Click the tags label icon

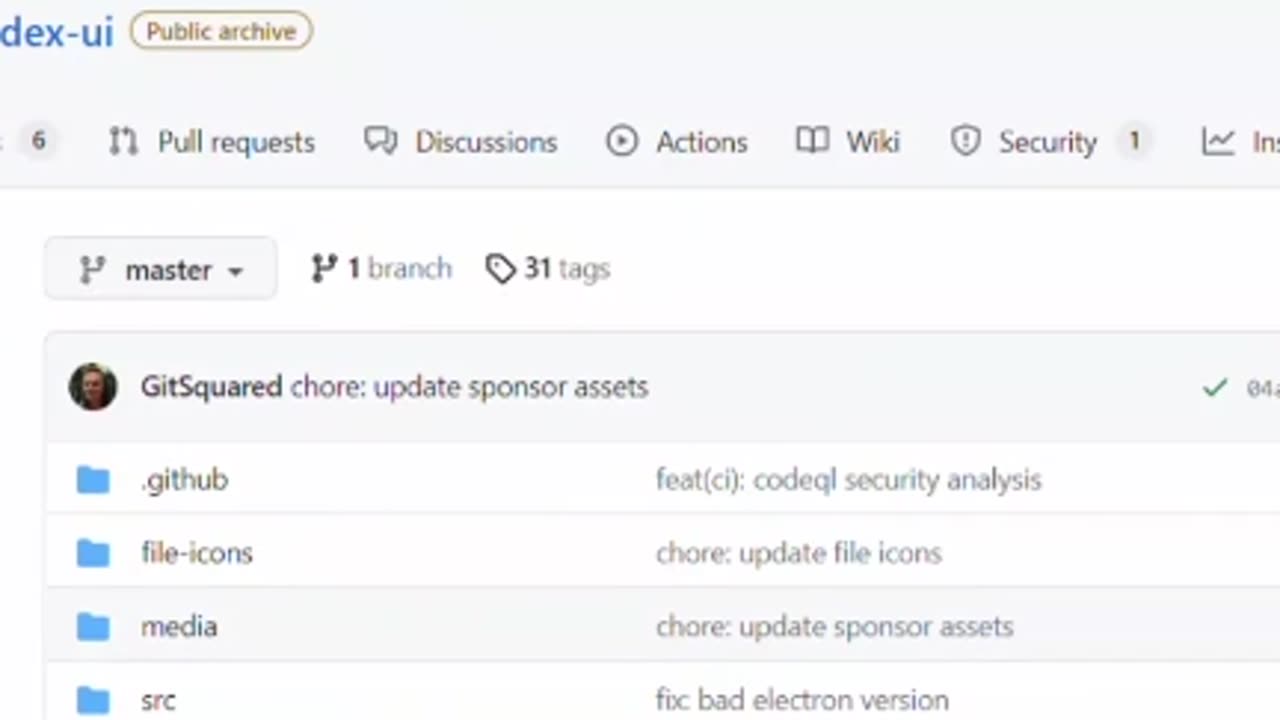pyautogui.click(x=500, y=269)
